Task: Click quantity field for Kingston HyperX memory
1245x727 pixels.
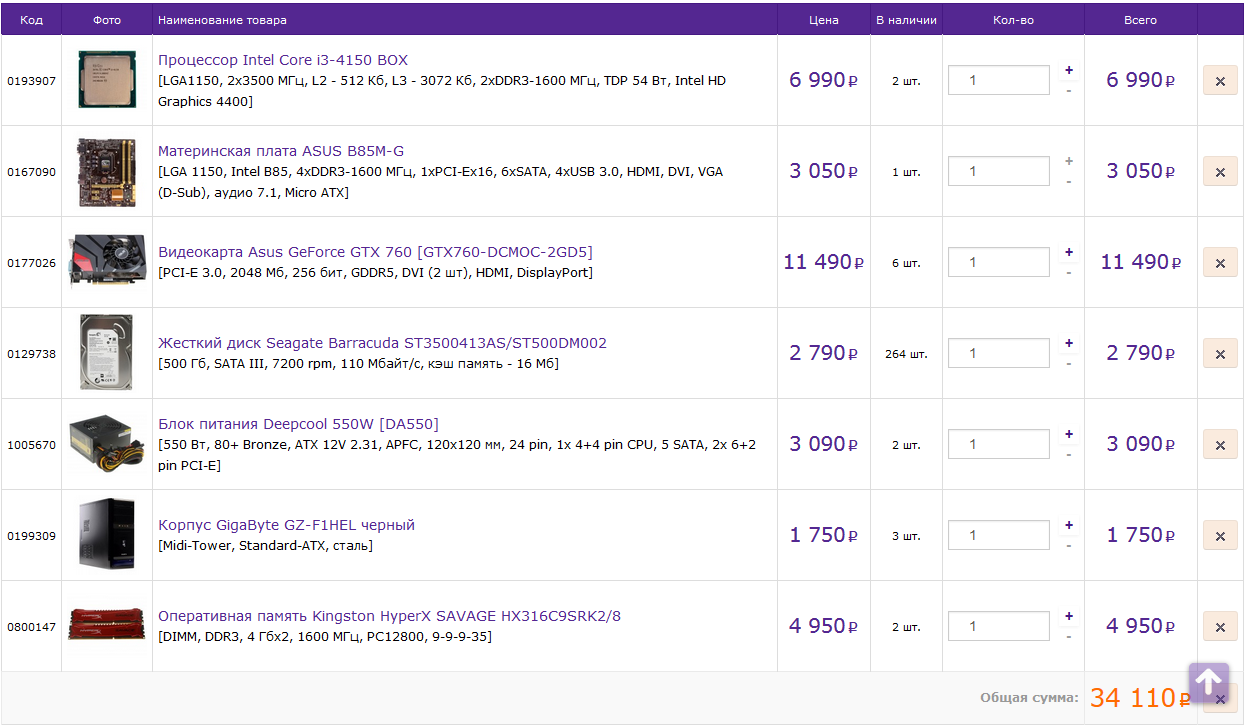Action: pos(998,626)
